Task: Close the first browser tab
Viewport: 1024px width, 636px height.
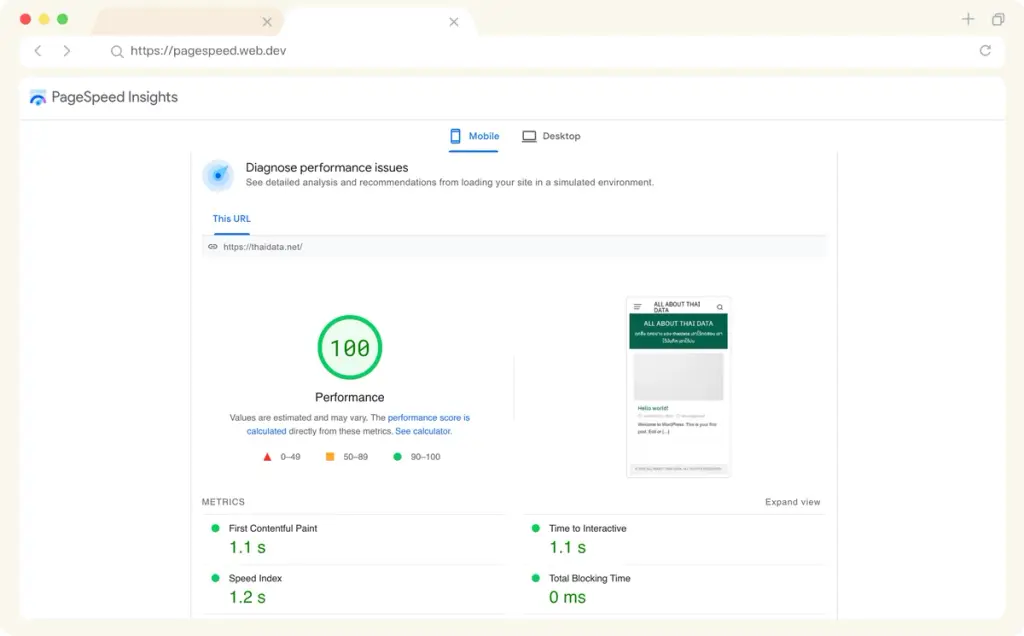Action: (267, 22)
